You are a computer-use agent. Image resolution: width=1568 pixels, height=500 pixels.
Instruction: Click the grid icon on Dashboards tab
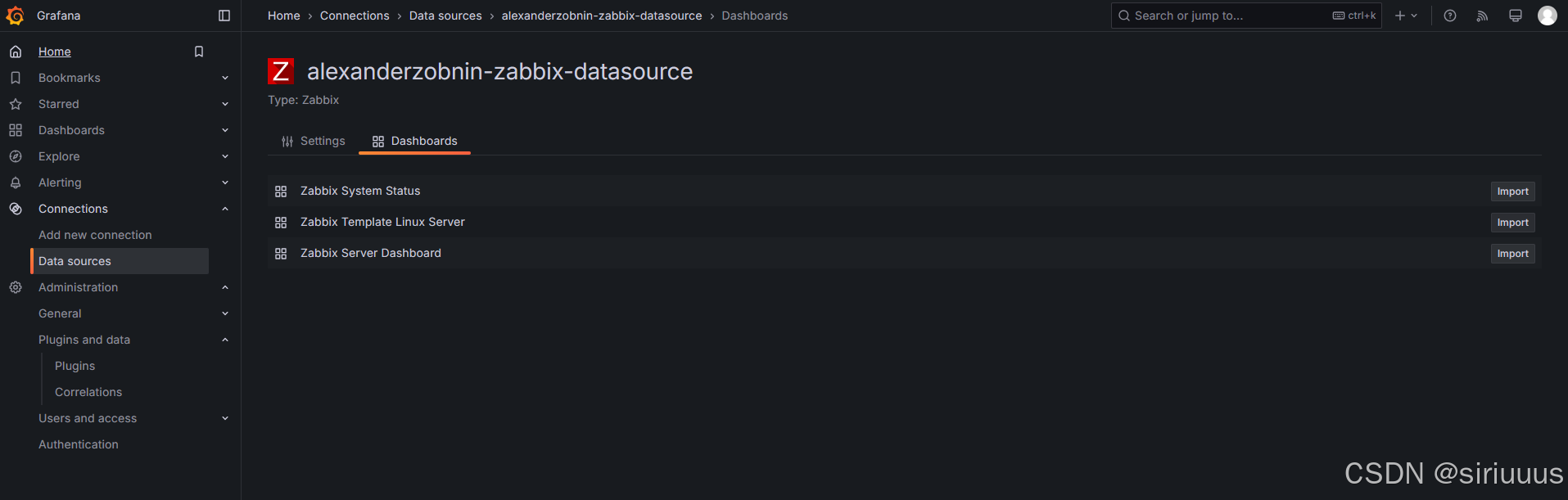[x=378, y=142]
